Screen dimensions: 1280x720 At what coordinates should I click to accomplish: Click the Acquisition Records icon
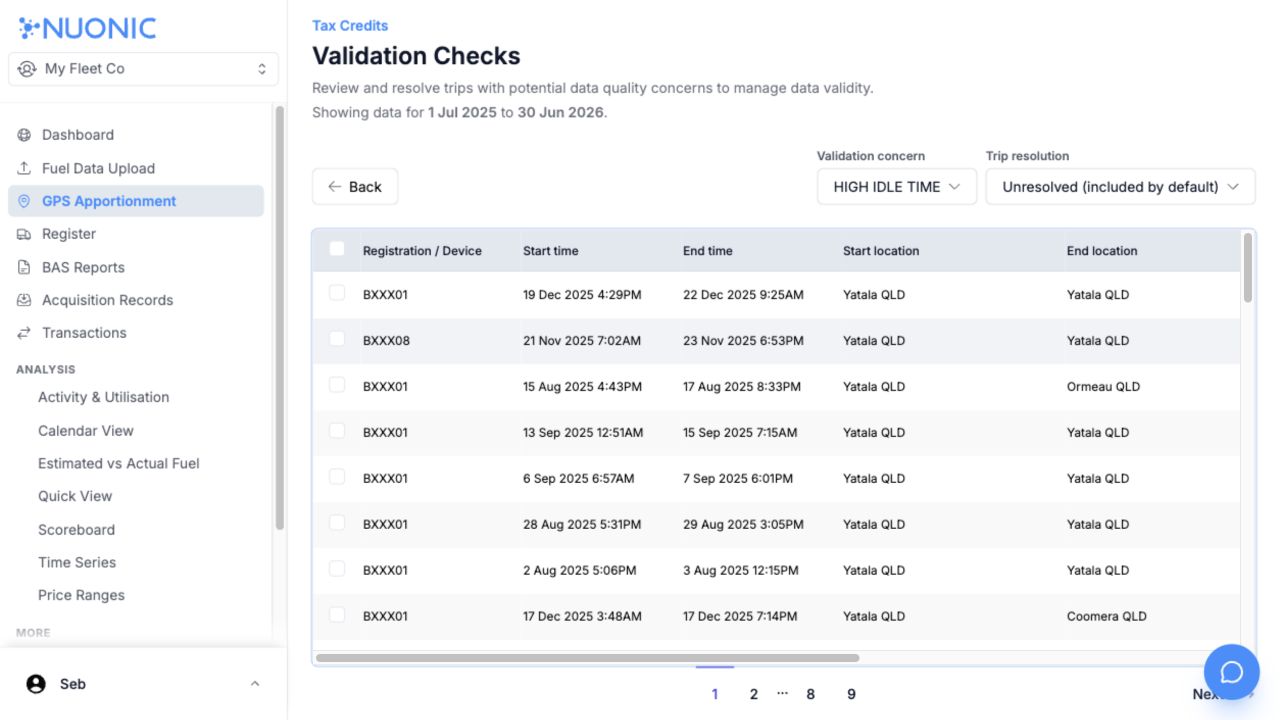click(24, 300)
